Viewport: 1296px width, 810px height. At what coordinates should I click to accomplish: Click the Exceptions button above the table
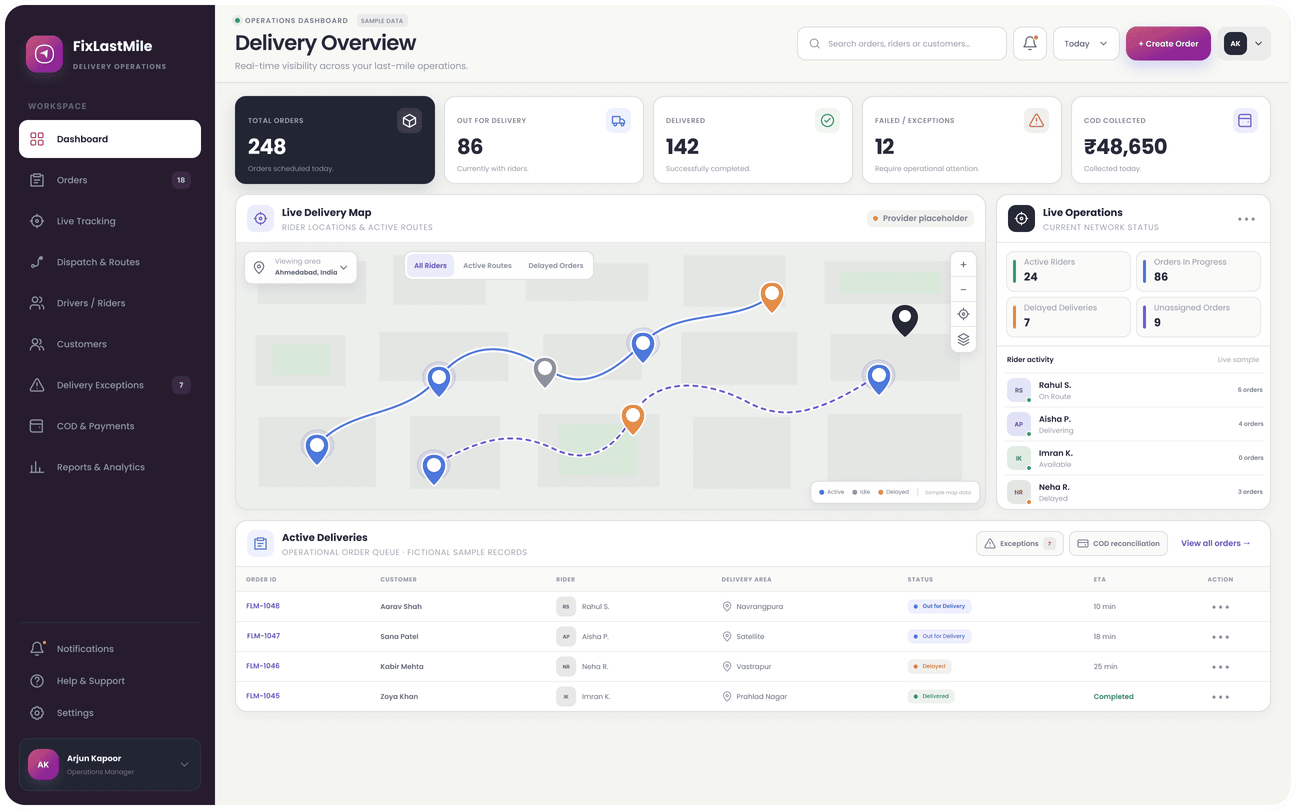pyautogui.click(x=1020, y=544)
